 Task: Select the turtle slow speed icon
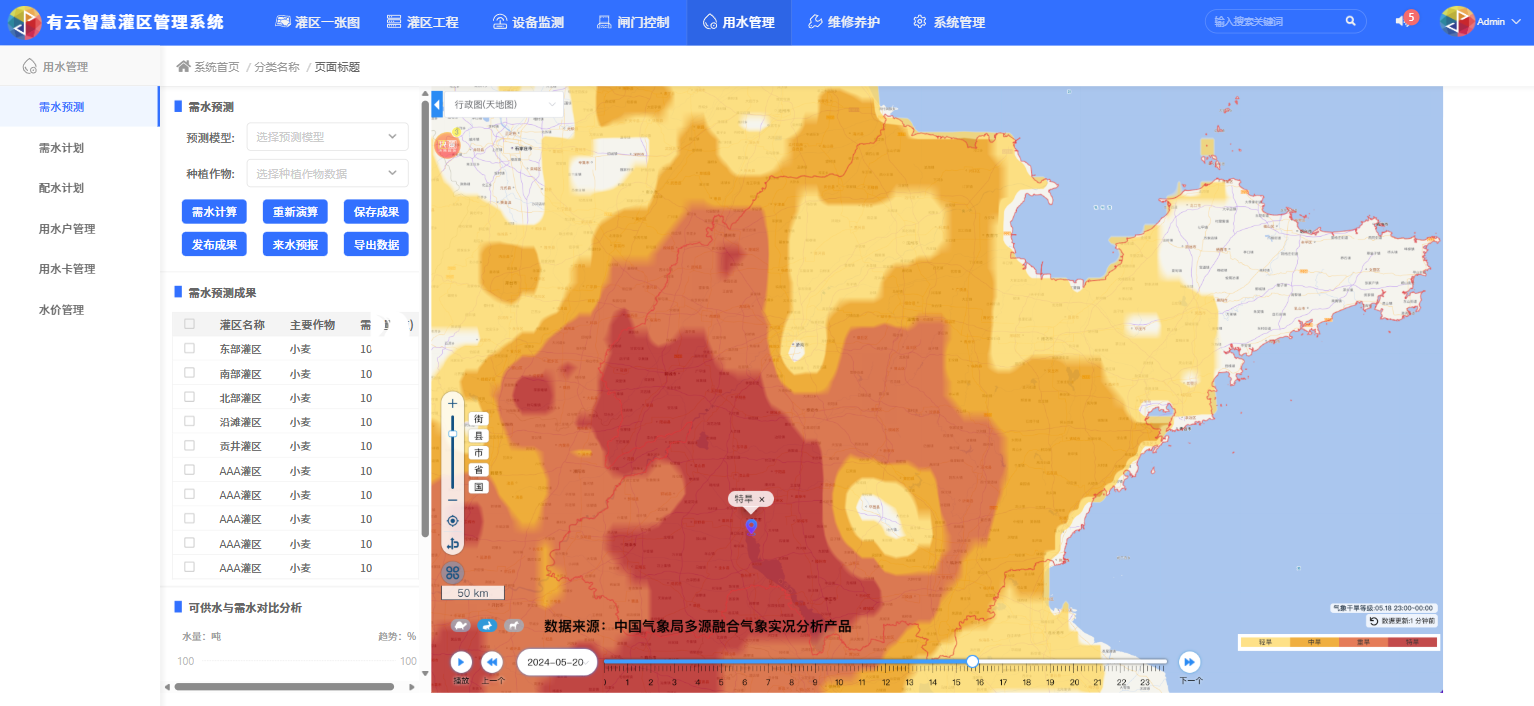point(461,625)
